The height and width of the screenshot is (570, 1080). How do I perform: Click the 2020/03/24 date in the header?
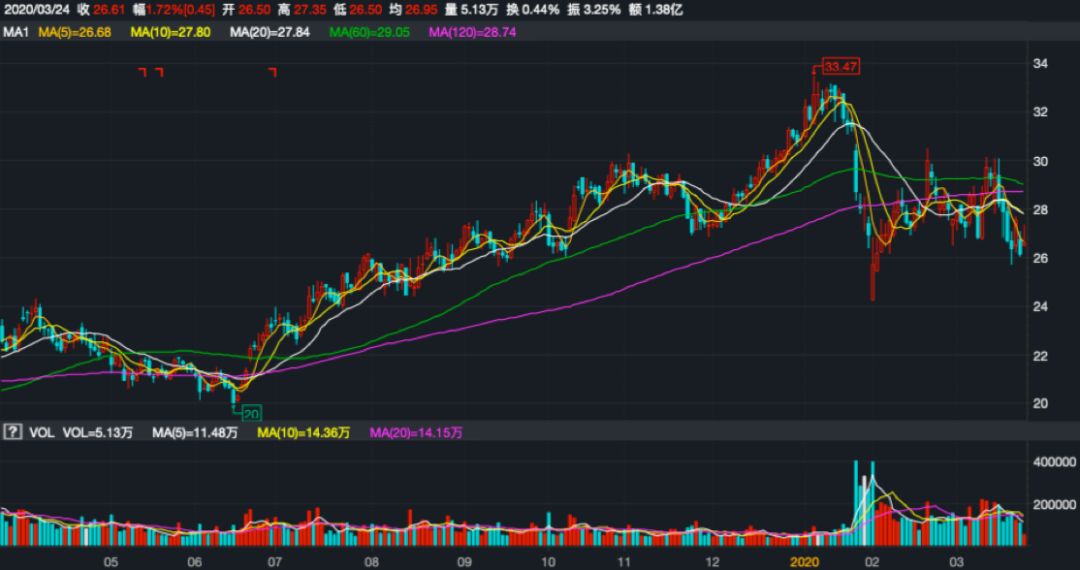pos(36,9)
